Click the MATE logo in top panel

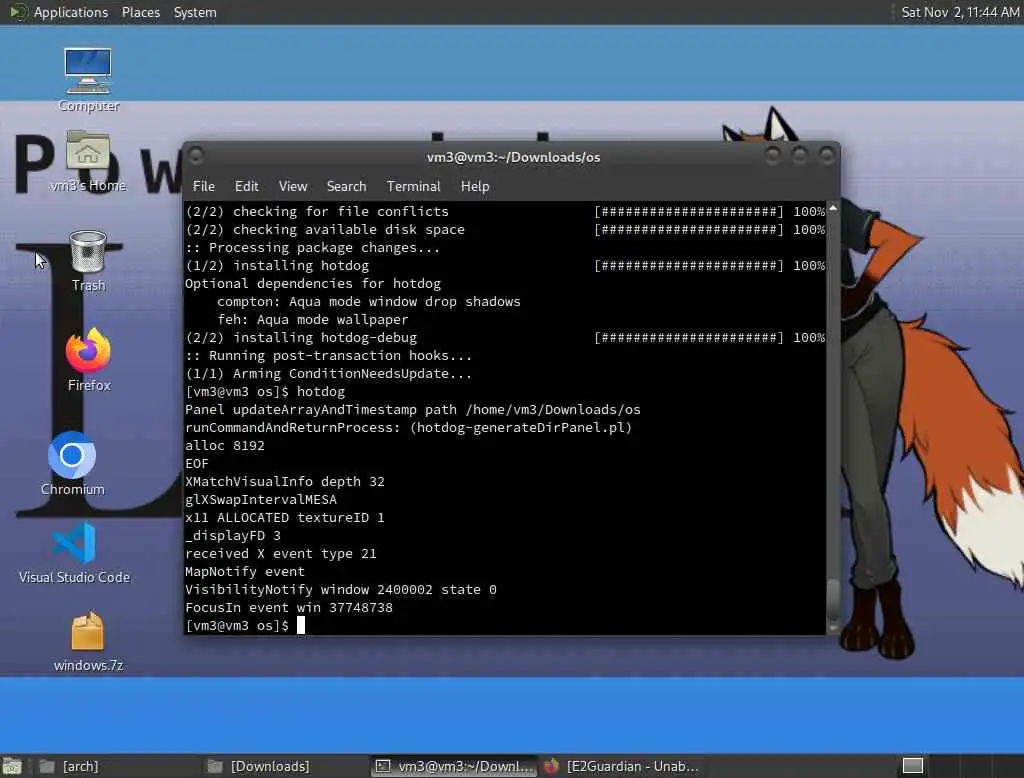(x=17, y=12)
